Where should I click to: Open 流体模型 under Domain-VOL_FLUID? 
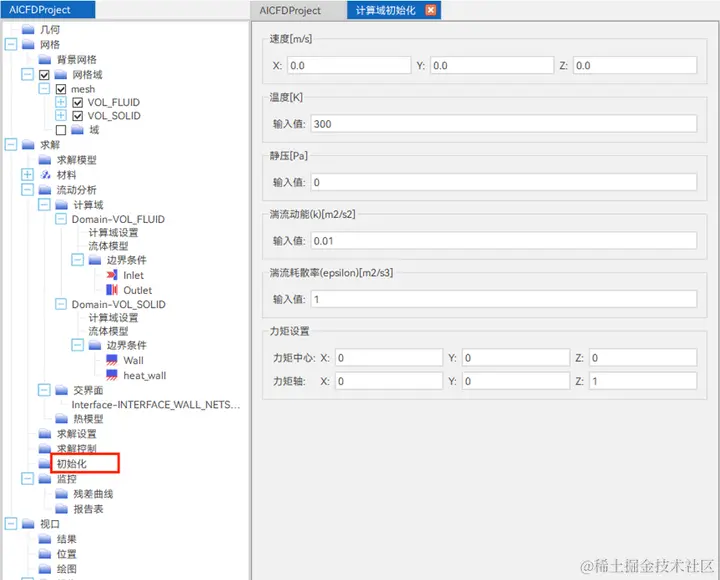pyautogui.click(x=108, y=246)
